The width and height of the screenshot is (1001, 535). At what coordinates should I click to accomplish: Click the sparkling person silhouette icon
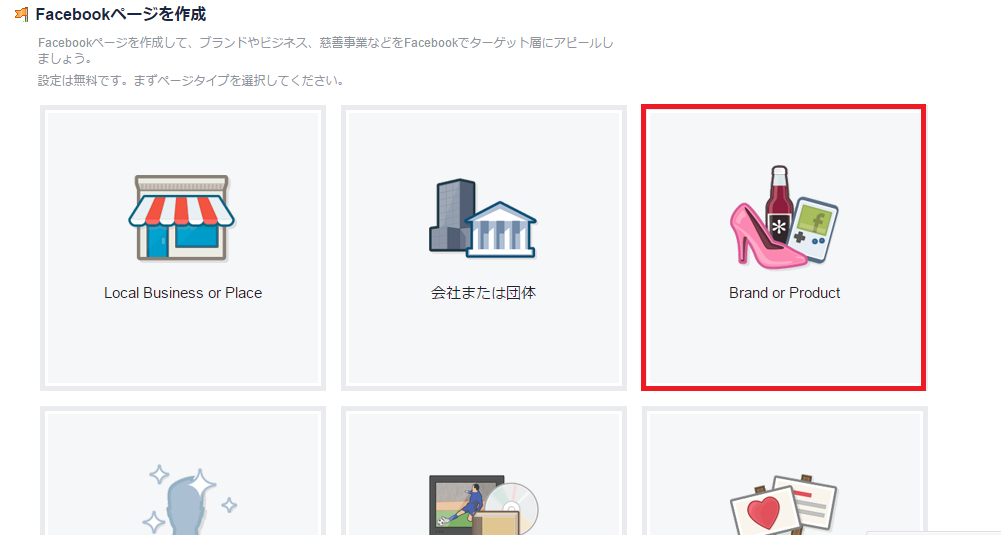point(192,501)
